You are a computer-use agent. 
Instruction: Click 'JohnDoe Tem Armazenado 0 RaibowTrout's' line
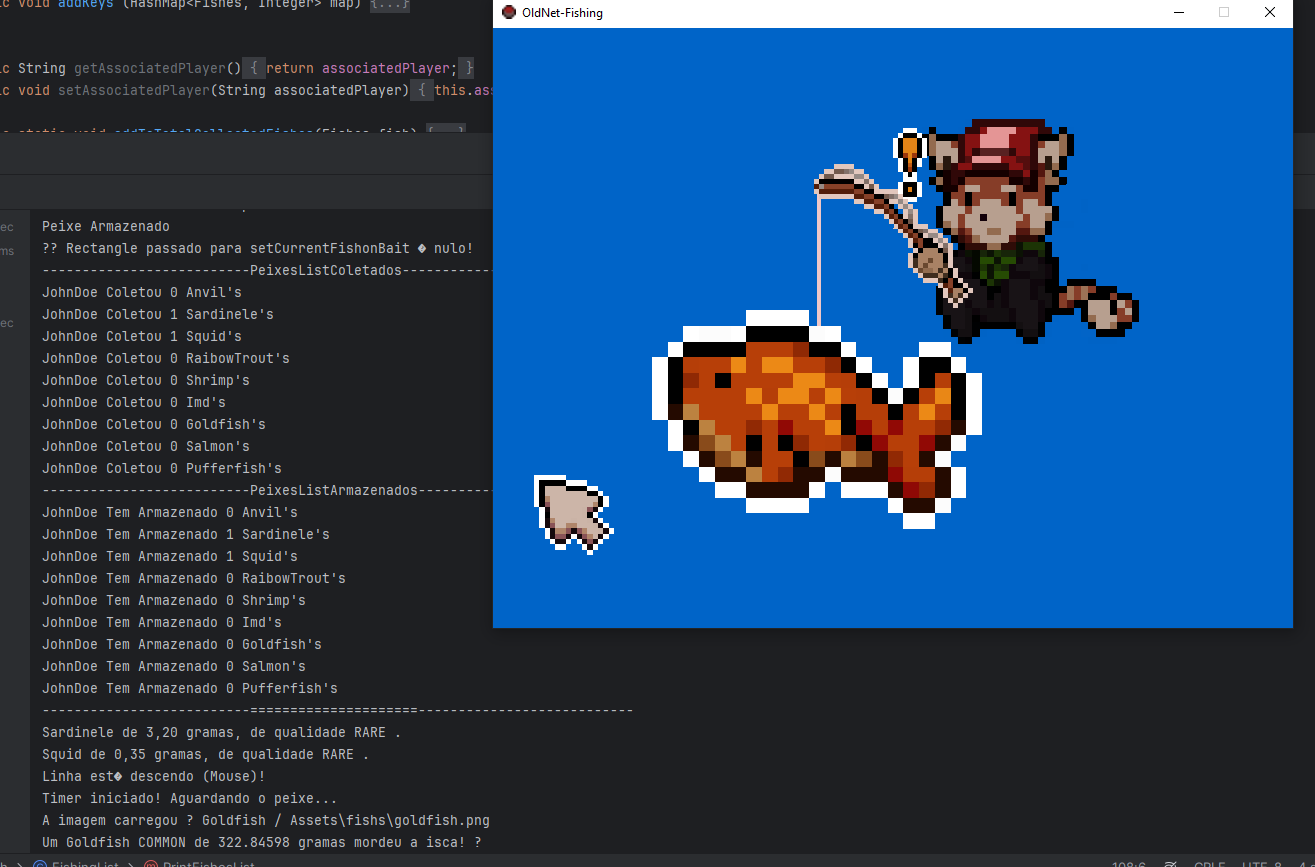coord(194,579)
